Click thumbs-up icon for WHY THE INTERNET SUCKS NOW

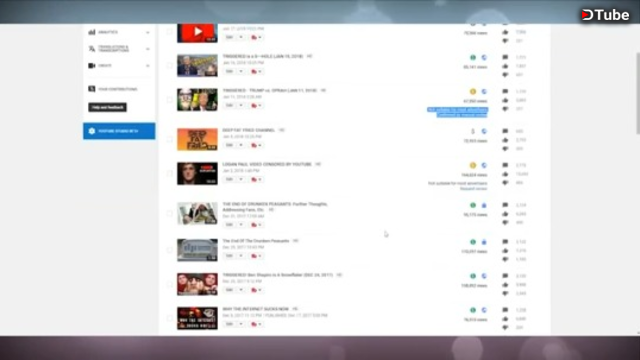505,319
